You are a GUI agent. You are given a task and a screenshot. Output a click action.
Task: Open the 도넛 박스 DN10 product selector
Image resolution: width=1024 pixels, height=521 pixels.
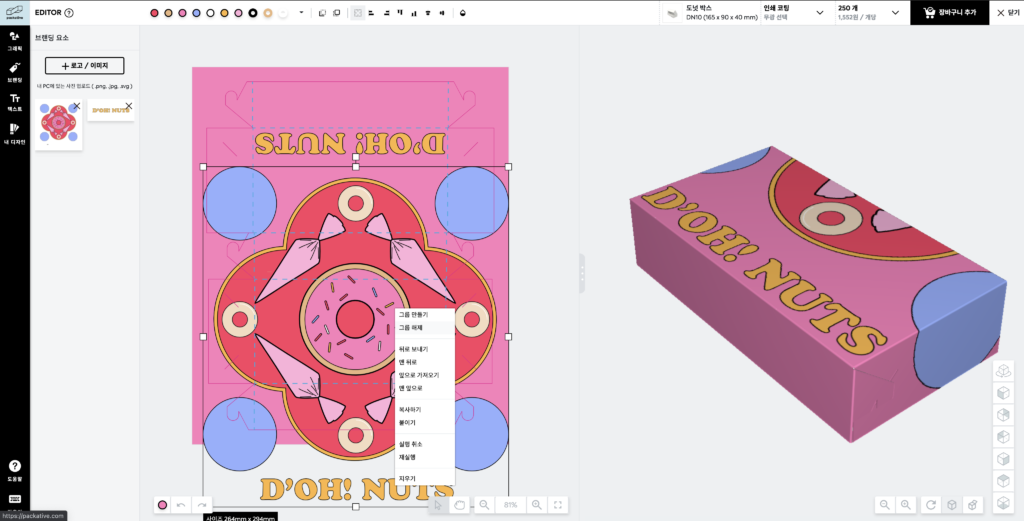(711, 12)
